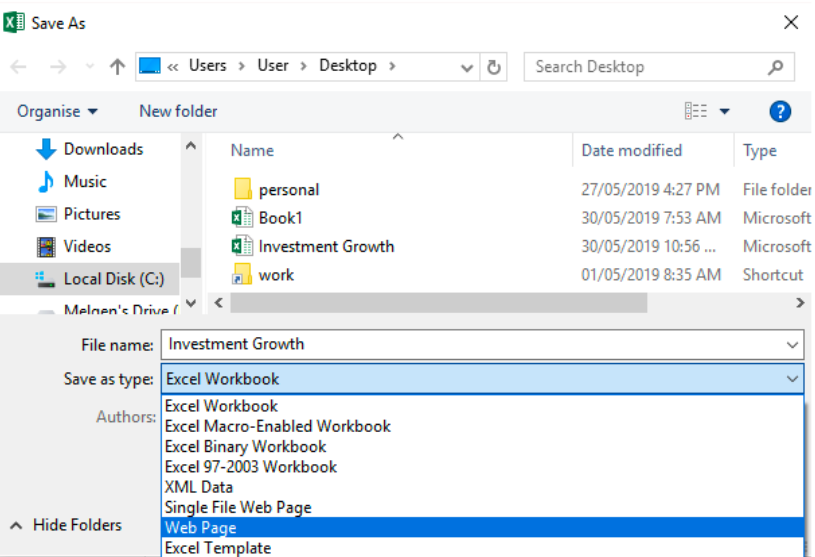Sort files by the Name column

point(252,151)
